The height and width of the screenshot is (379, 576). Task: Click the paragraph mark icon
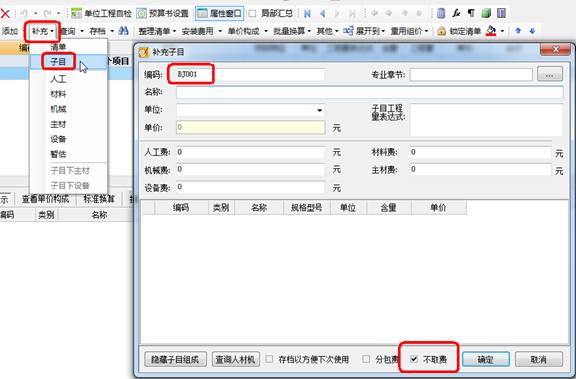(x=471, y=14)
